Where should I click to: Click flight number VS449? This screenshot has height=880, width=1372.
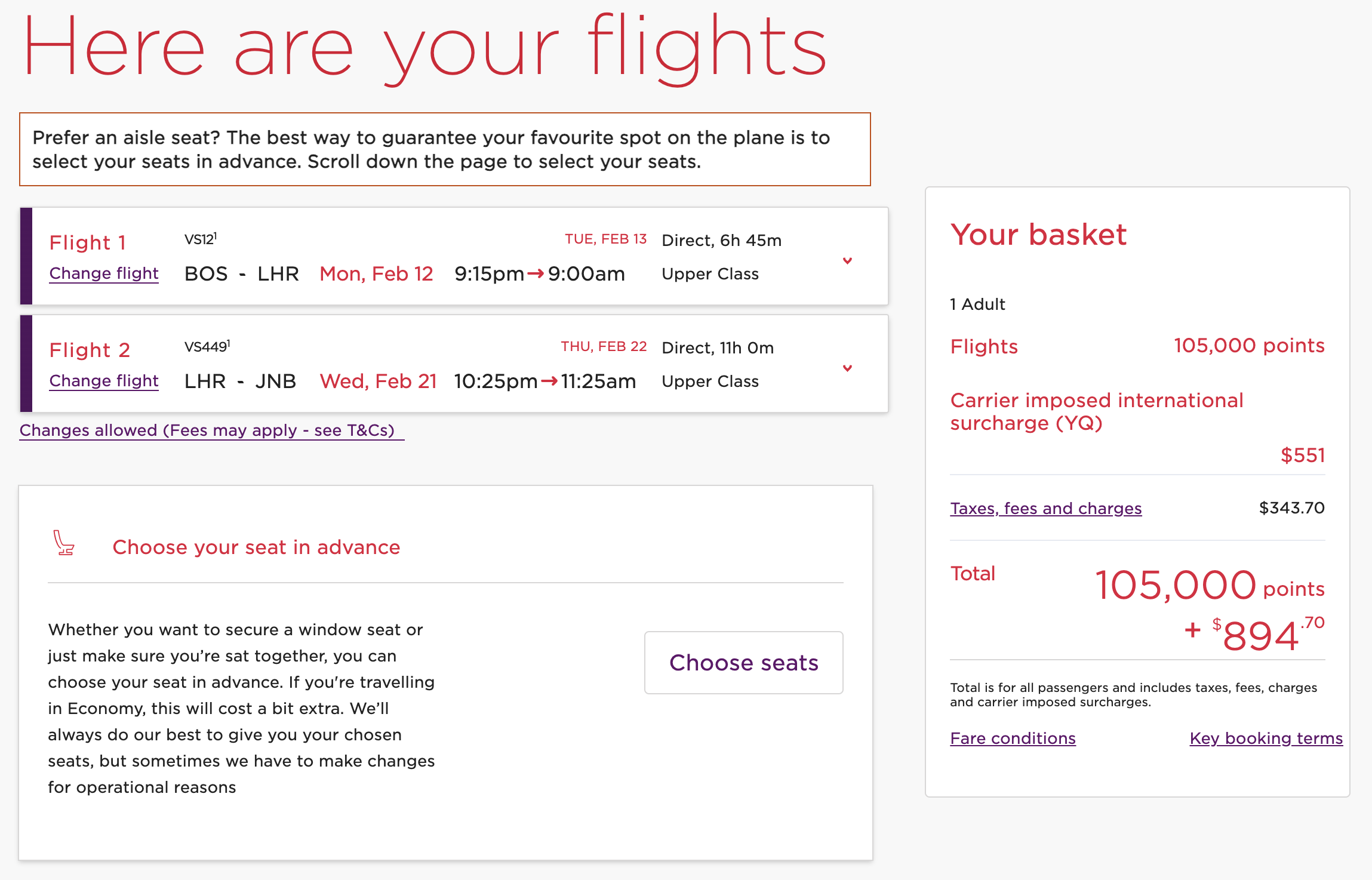[207, 347]
